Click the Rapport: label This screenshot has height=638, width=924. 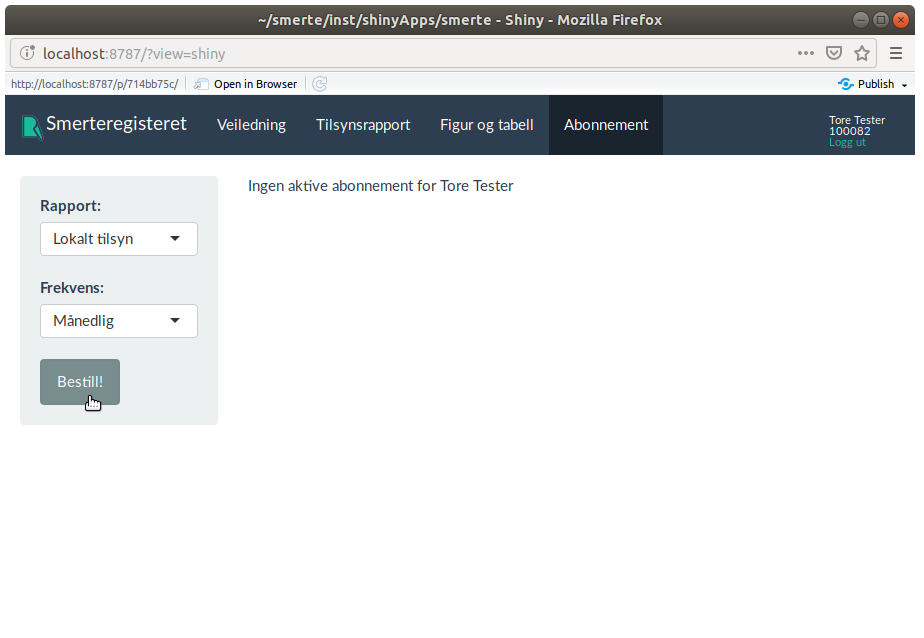[x=71, y=206]
